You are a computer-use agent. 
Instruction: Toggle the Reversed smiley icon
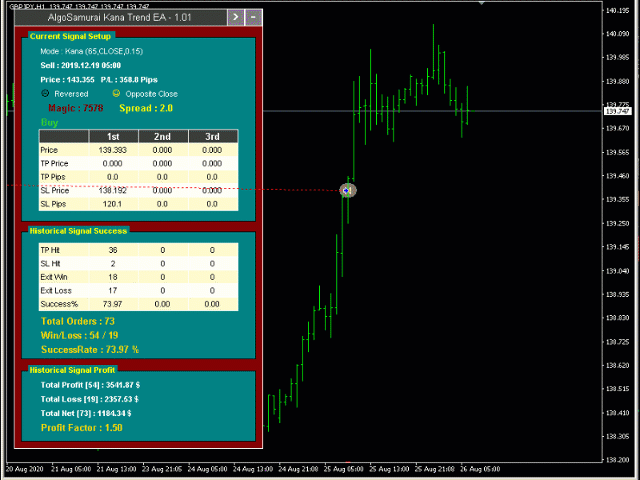[45, 93]
